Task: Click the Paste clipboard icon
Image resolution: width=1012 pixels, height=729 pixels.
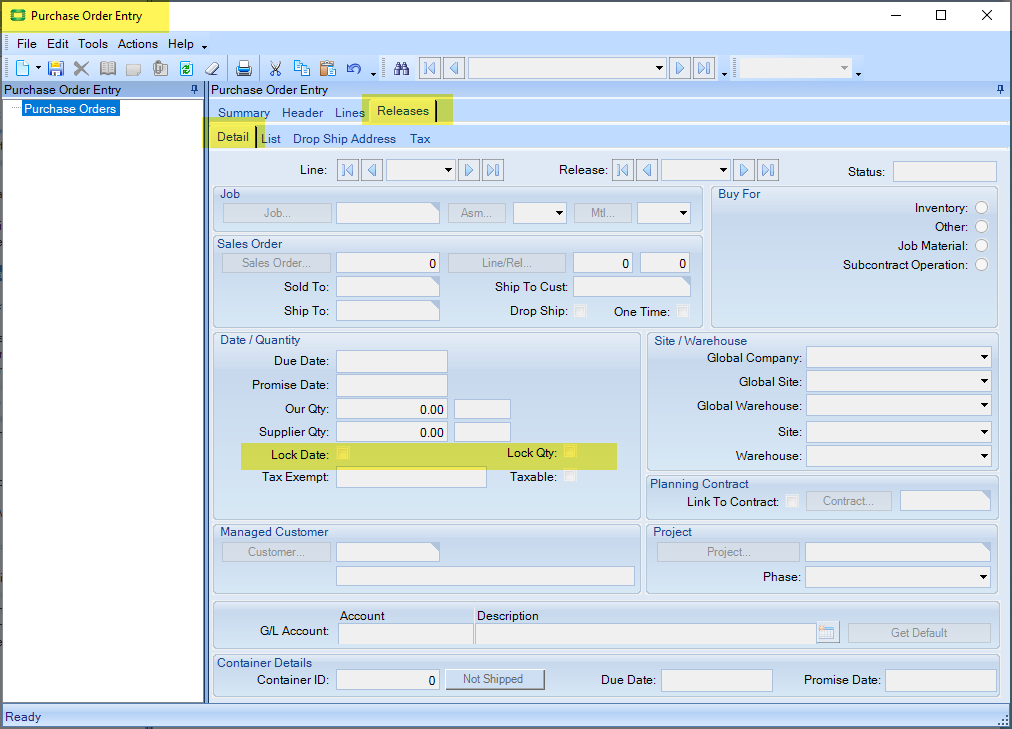Action: click(x=327, y=68)
